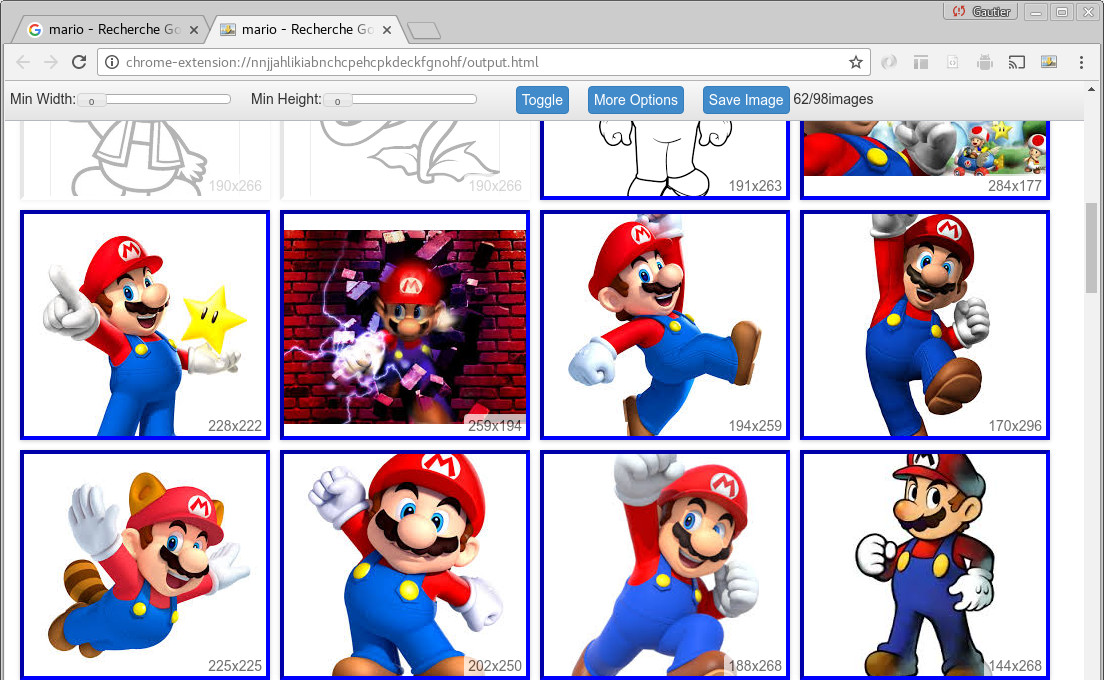Screen dimensions: 1104x680
Task: Click the vertical scrollbar thumb
Action: click(x=1091, y=247)
